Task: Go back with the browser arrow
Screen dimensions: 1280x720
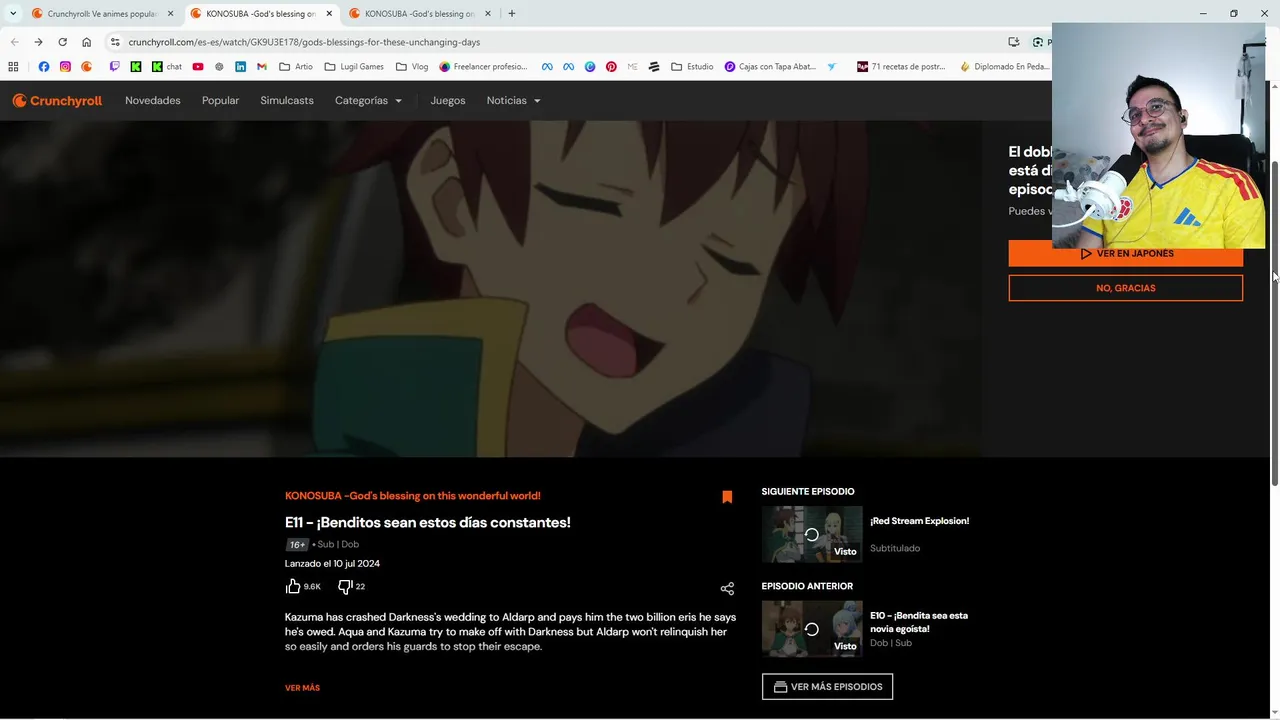Action: point(14,42)
